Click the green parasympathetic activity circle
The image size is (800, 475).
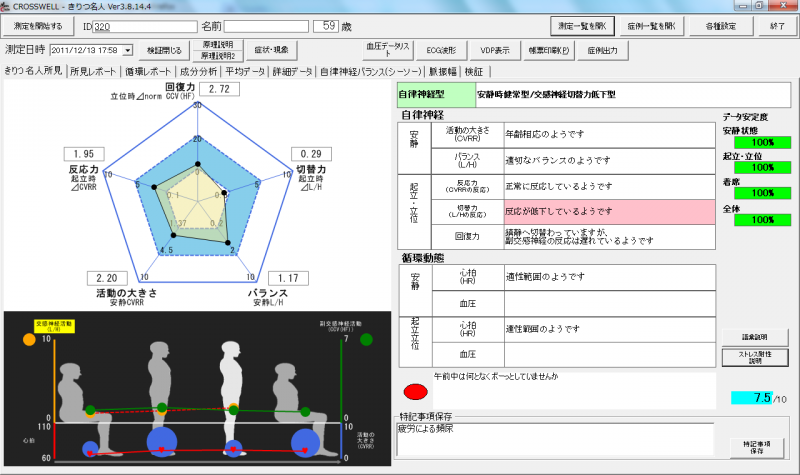[x=366, y=339]
